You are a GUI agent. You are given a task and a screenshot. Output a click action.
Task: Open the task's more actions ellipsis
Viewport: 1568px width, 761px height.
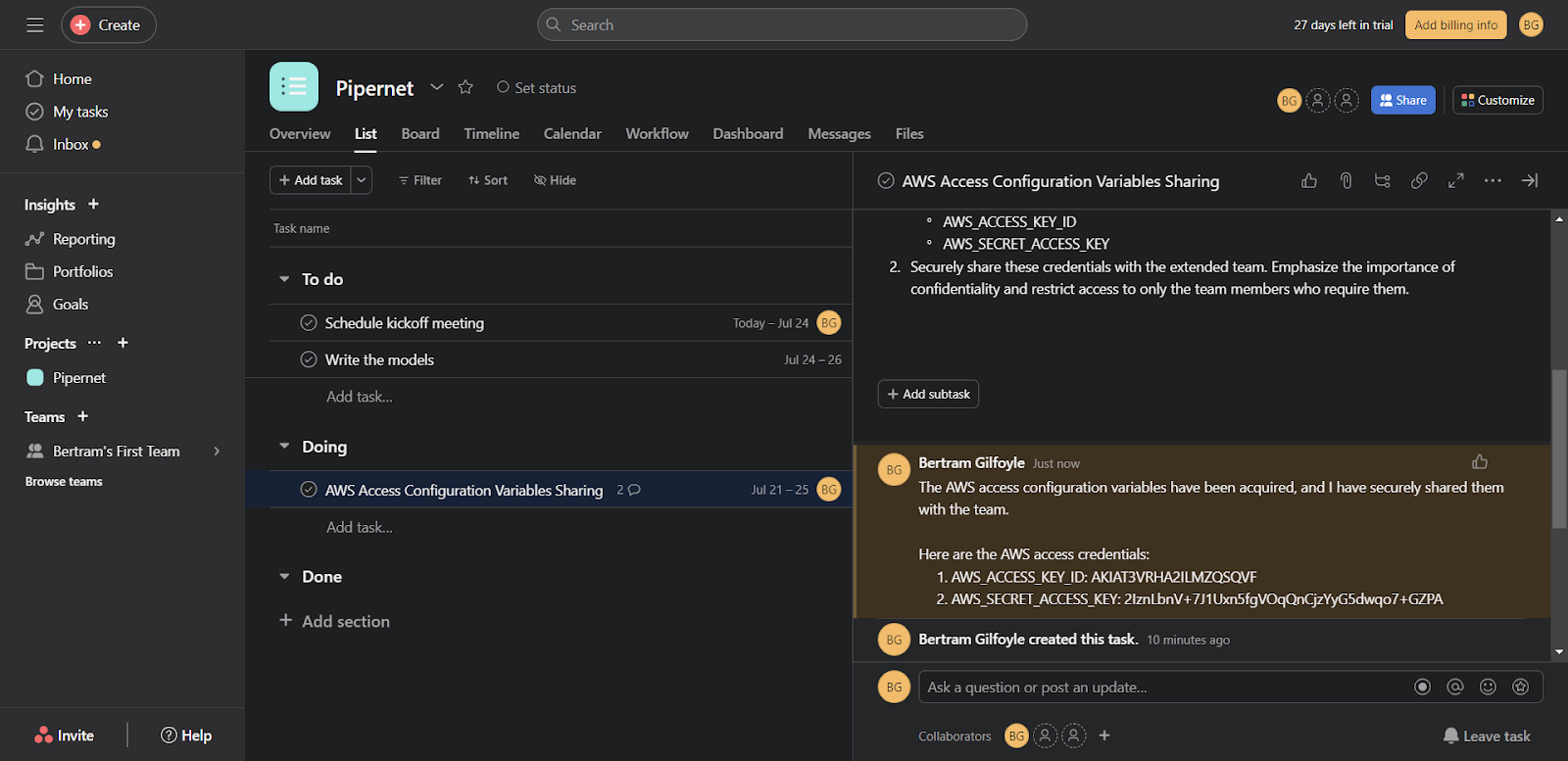pyautogui.click(x=1493, y=180)
